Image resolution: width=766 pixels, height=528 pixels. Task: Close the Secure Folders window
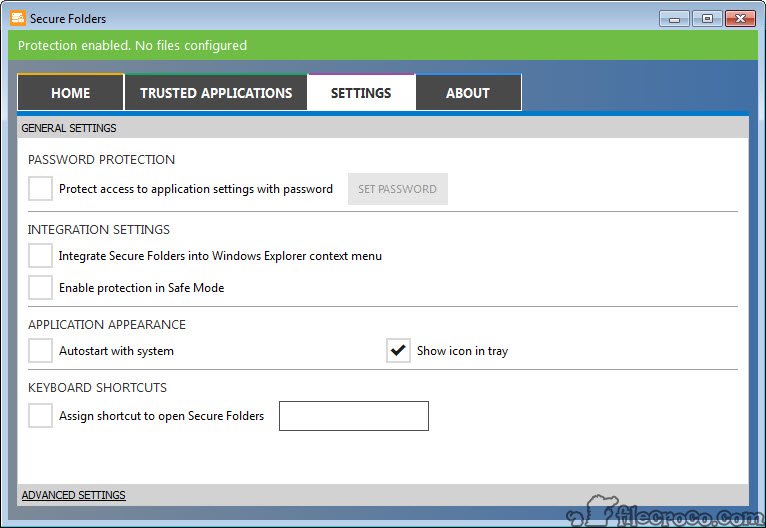pyautogui.click(x=740, y=19)
